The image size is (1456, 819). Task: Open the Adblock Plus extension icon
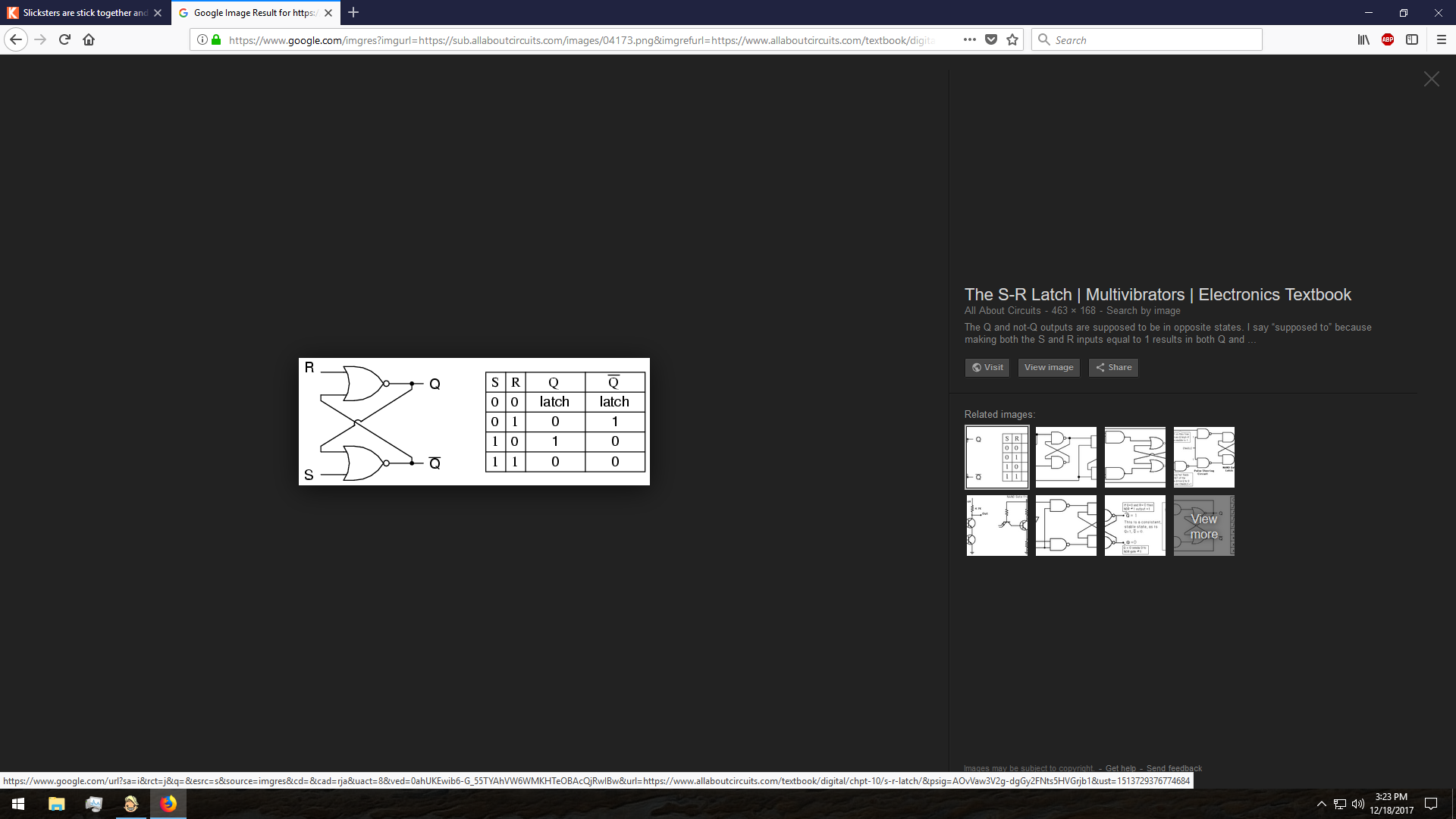click(x=1388, y=39)
